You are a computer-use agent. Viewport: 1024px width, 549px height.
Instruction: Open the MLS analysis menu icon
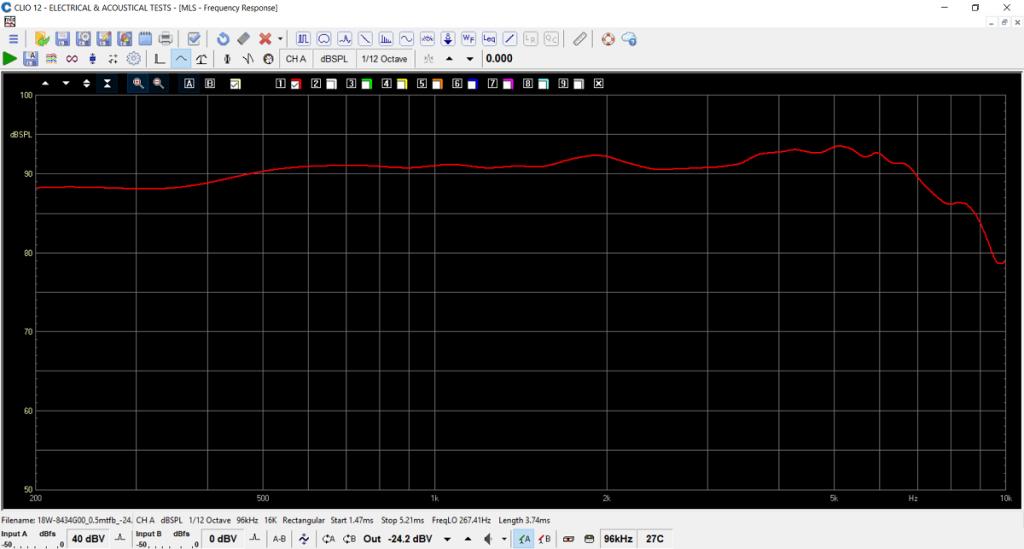[303, 39]
